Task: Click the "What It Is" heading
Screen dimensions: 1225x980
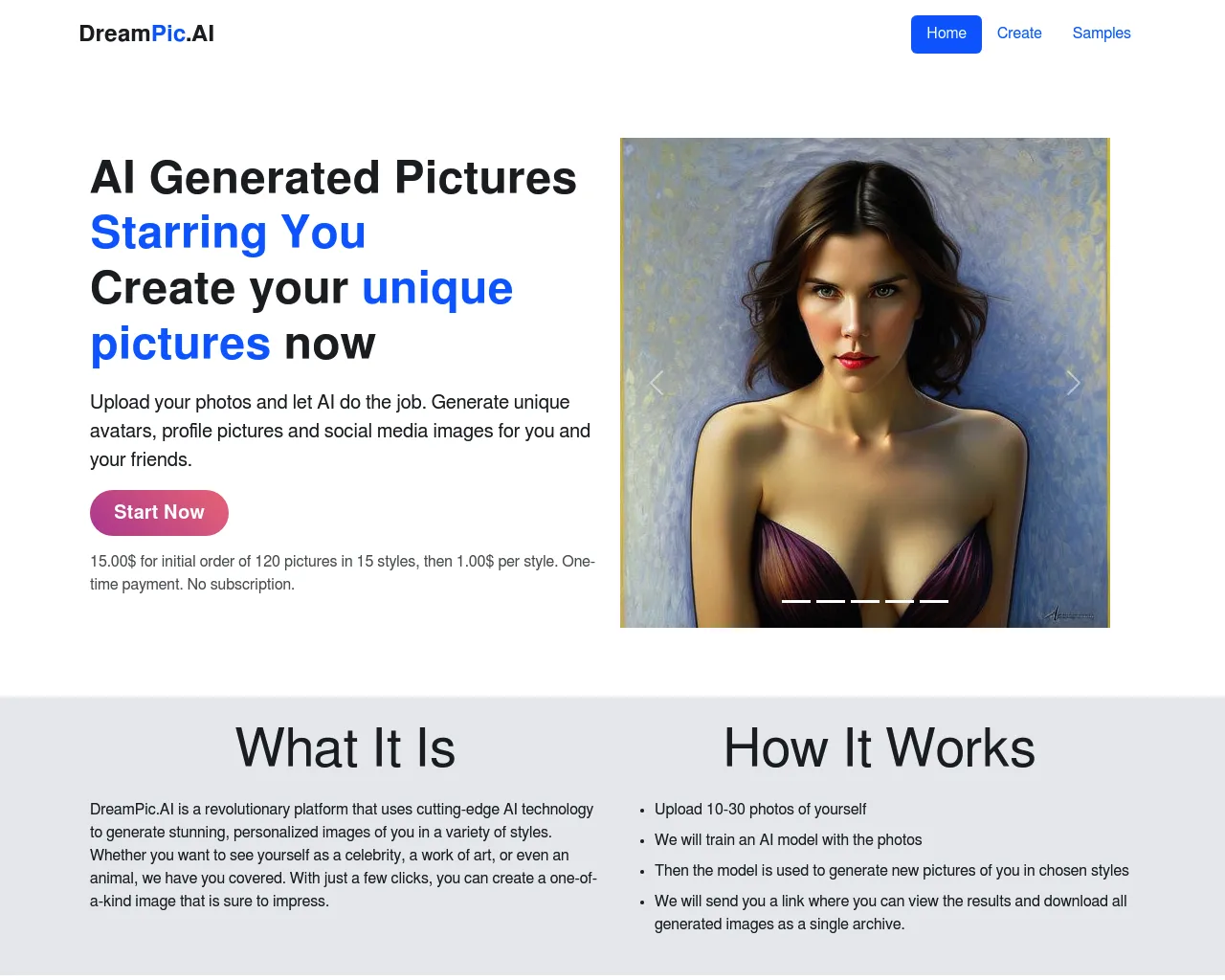Action: pos(345,747)
